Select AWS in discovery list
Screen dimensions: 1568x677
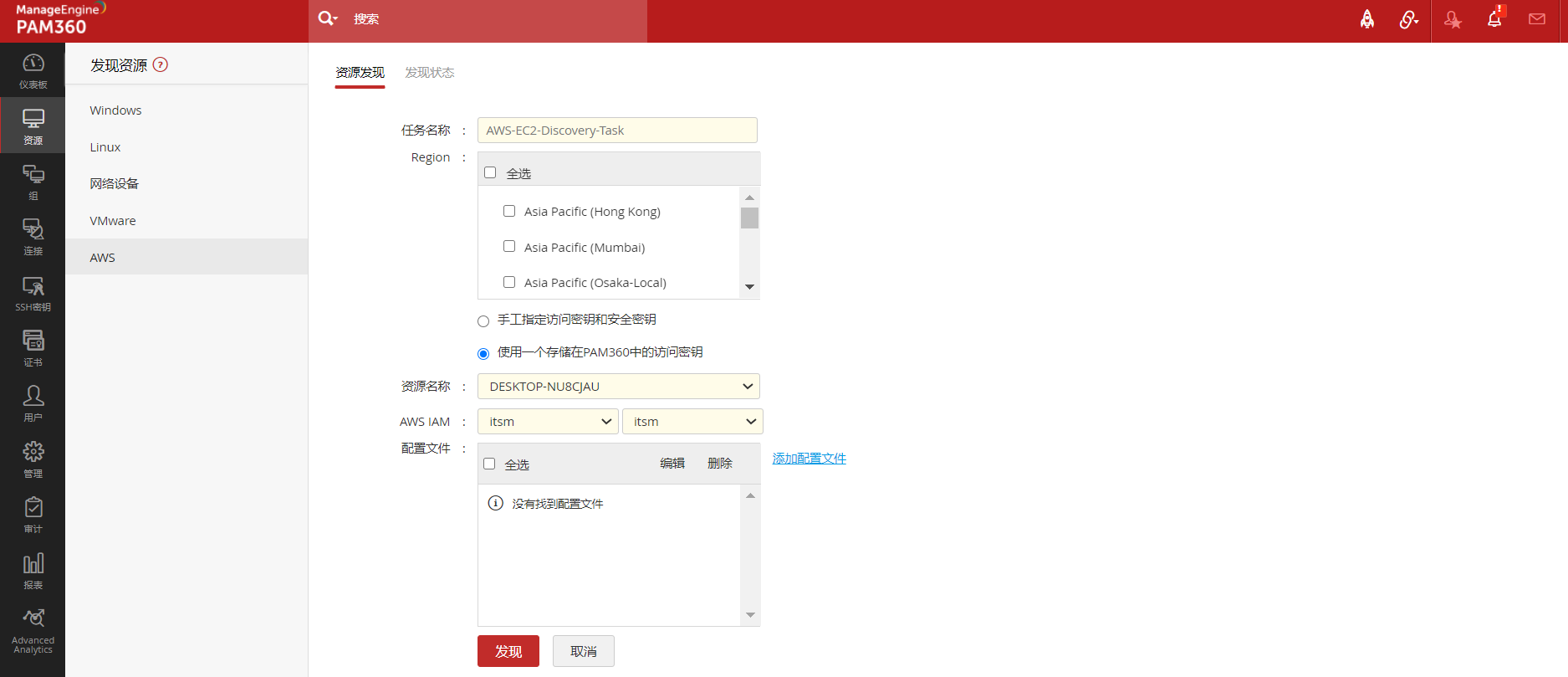click(186, 257)
